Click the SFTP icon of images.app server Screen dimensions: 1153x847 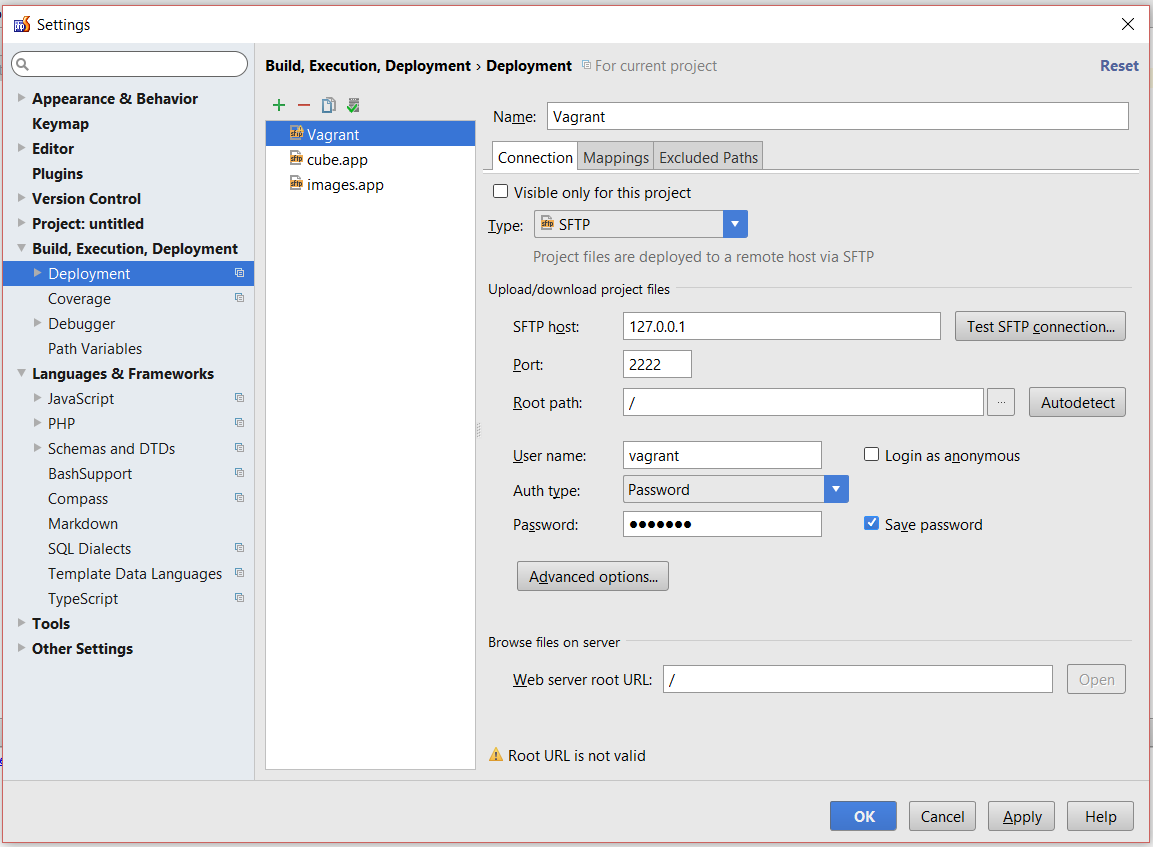(296, 183)
